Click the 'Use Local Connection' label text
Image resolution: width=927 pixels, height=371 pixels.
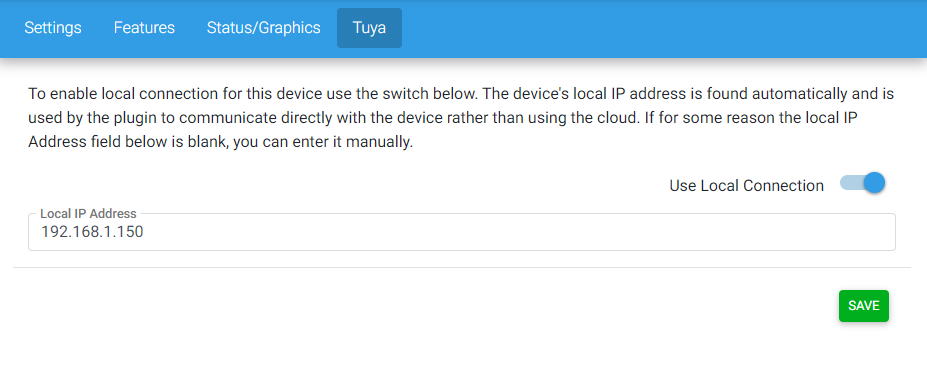746,186
